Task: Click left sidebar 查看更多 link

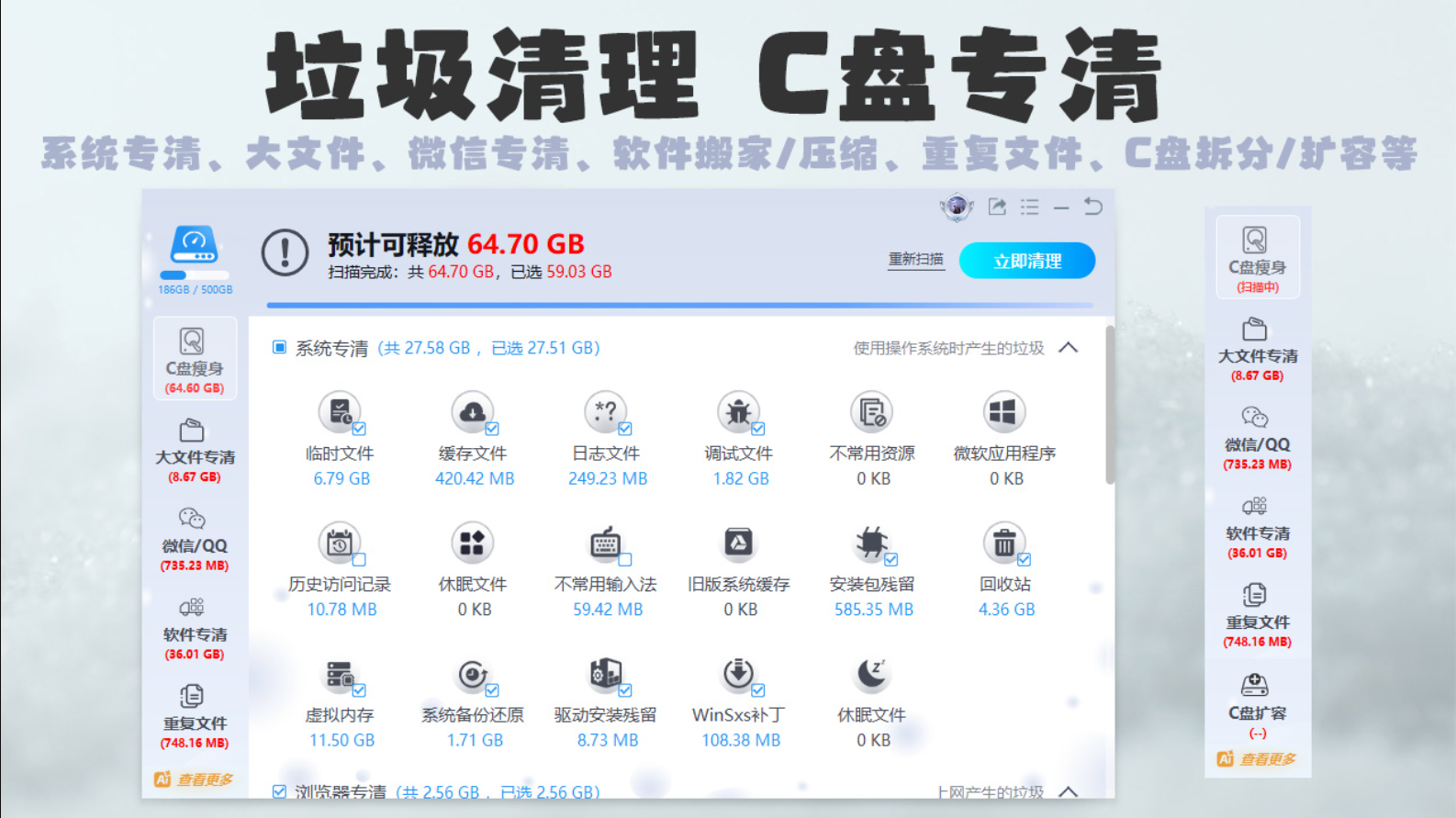Action: click(x=205, y=779)
